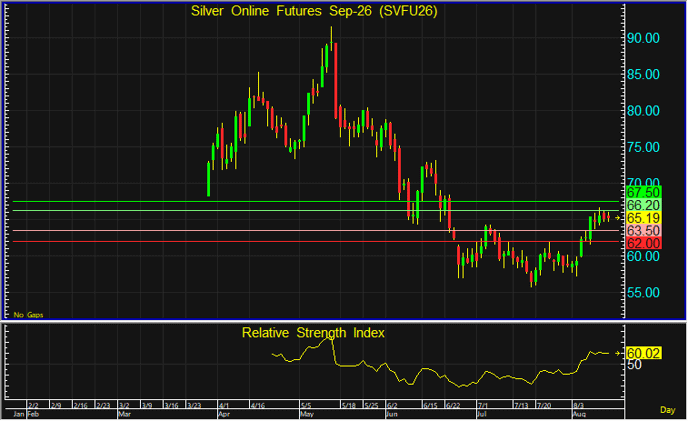Click the 85.00 price axis label

coord(643,75)
